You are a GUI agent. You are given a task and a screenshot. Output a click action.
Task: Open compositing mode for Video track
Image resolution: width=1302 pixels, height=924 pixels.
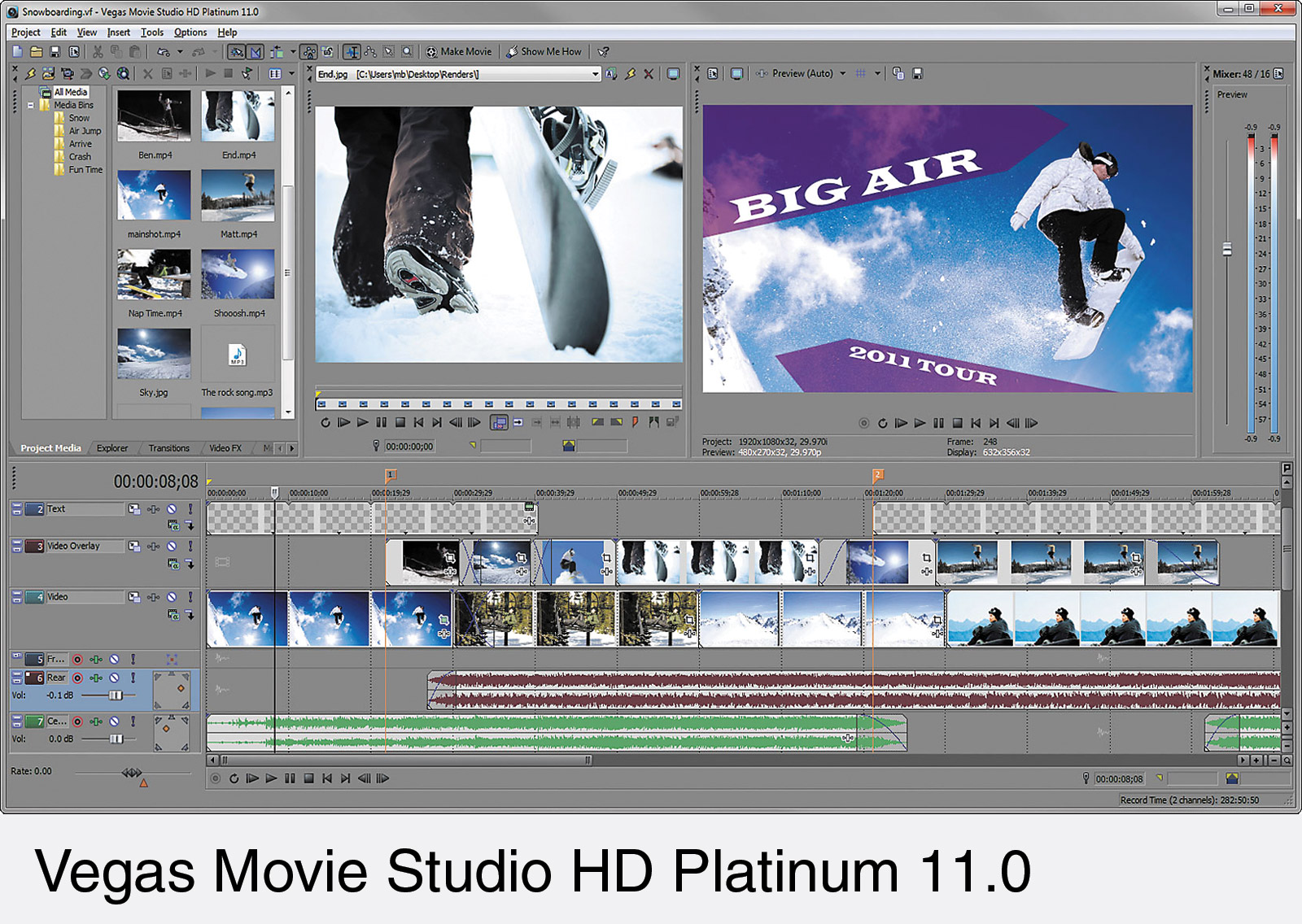[173, 614]
